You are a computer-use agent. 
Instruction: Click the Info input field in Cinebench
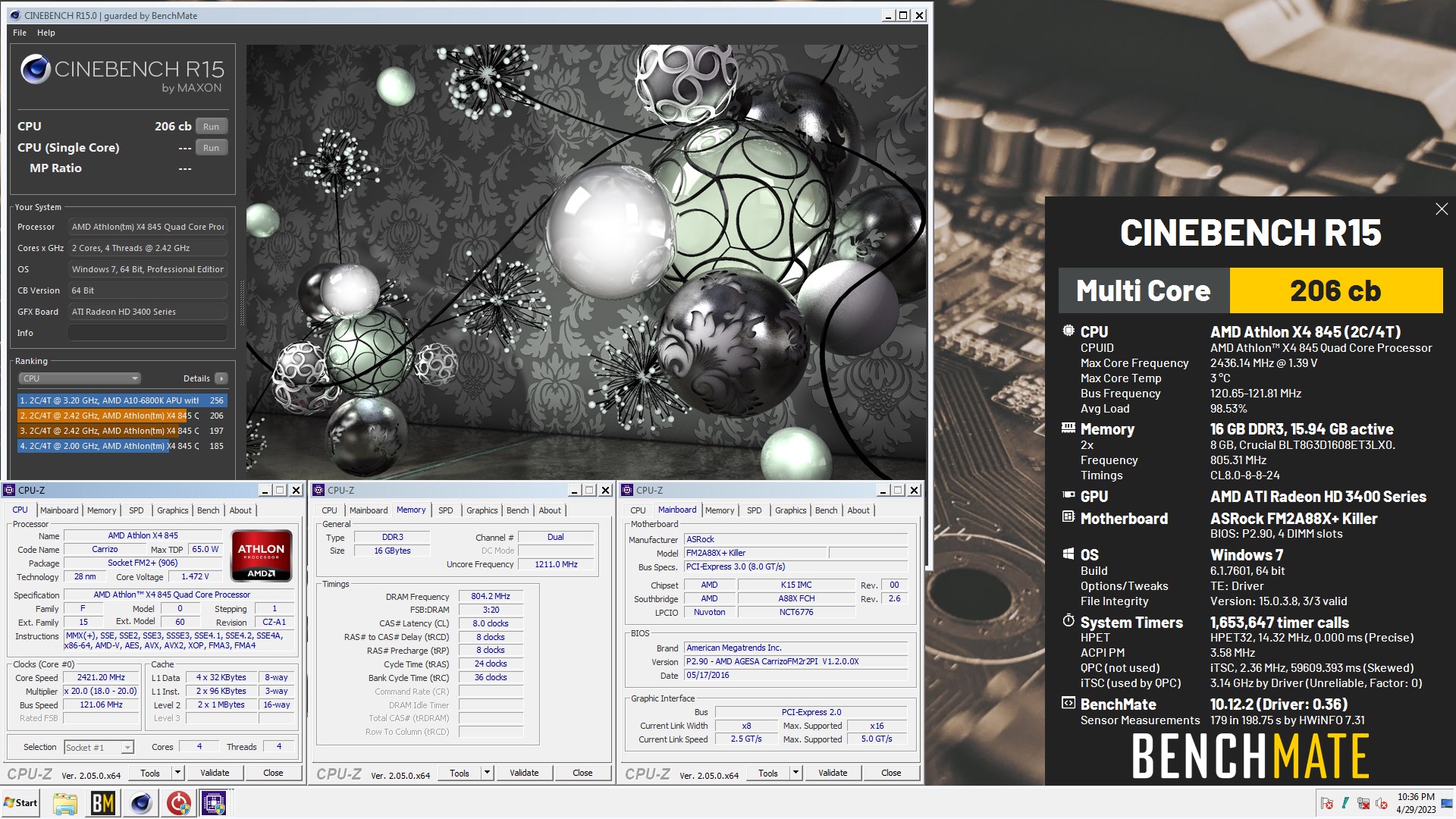(x=148, y=333)
